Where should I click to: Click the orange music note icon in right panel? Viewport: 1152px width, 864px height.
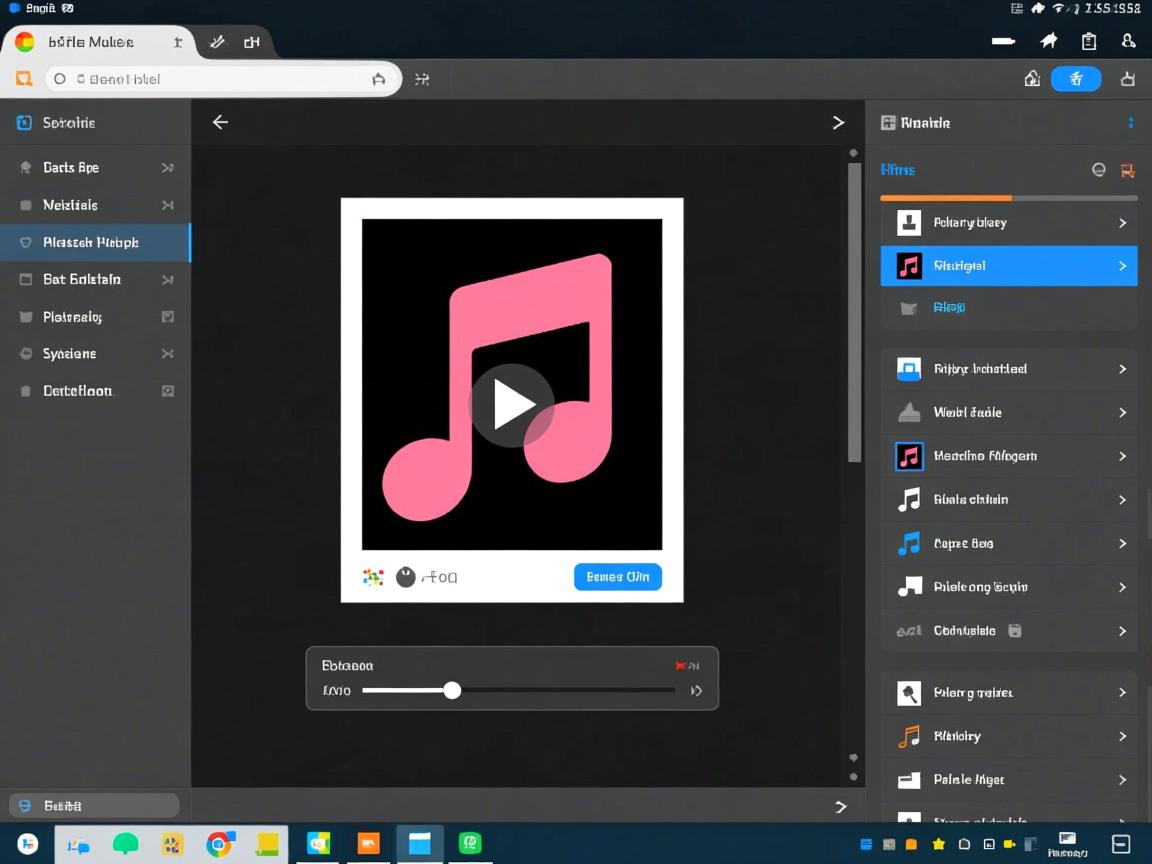pos(908,737)
